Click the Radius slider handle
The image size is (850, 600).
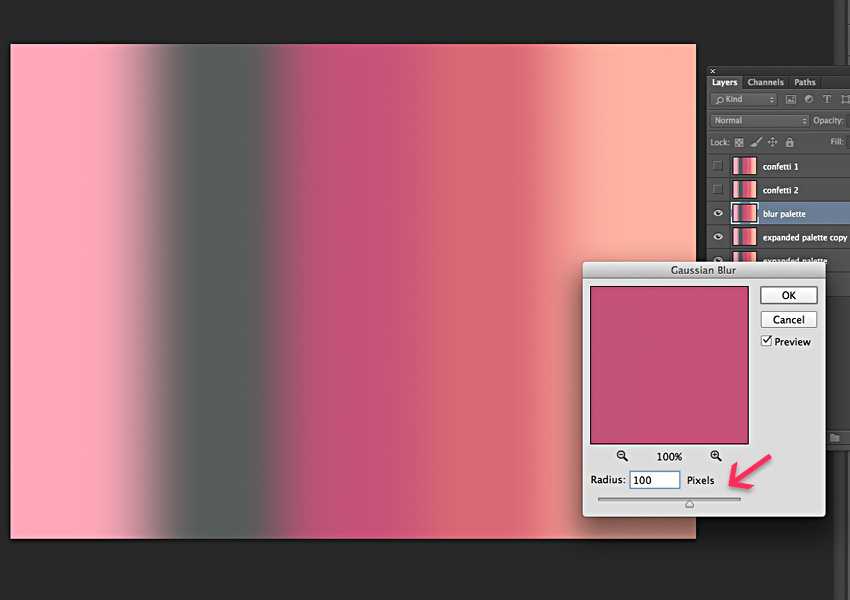(x=689, y=503)
